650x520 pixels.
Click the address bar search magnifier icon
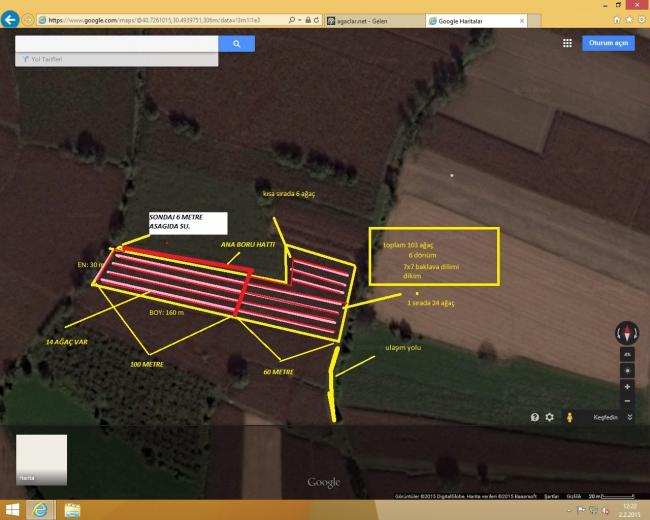(x=292, y=20)
